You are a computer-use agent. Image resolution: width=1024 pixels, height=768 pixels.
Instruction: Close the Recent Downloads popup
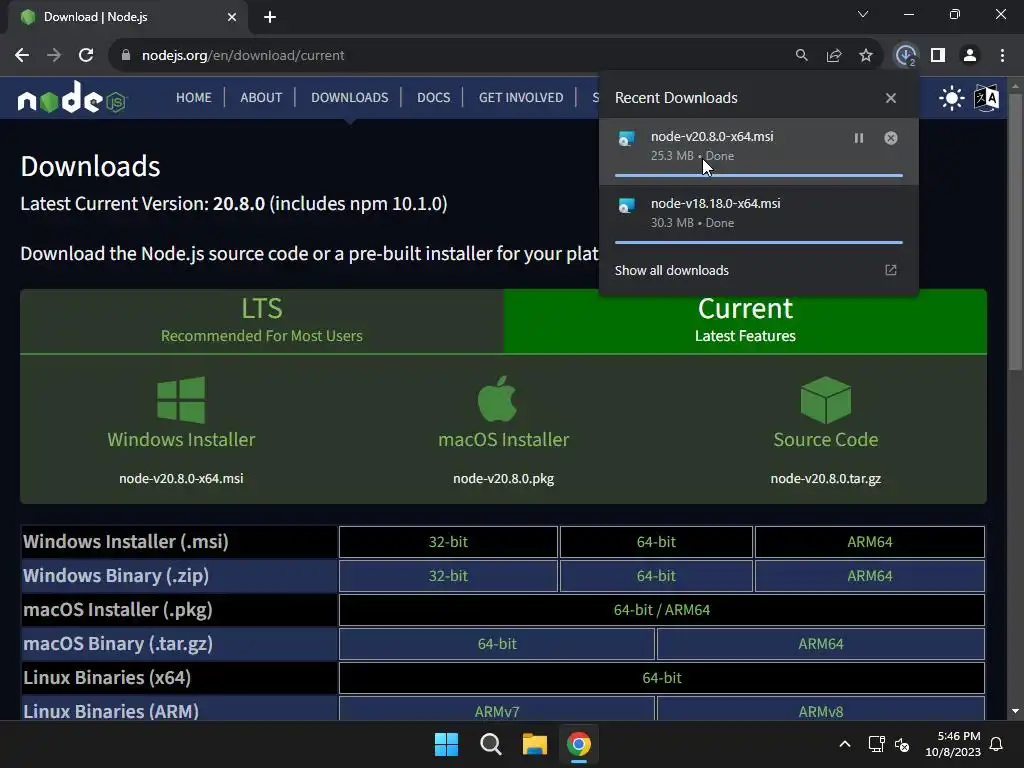(891, 98)
